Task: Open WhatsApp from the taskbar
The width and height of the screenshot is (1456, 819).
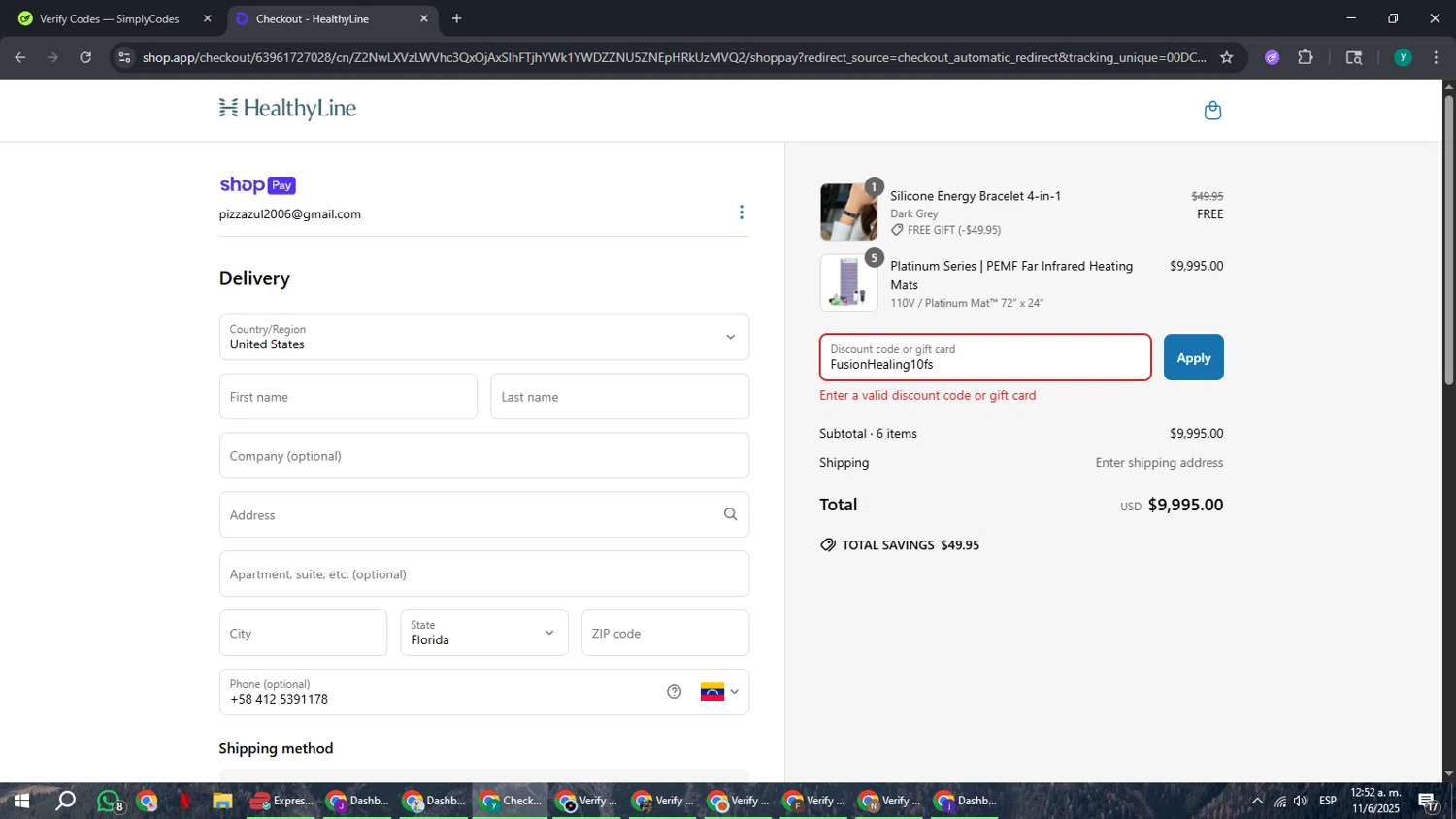Action: coord(110,802)
